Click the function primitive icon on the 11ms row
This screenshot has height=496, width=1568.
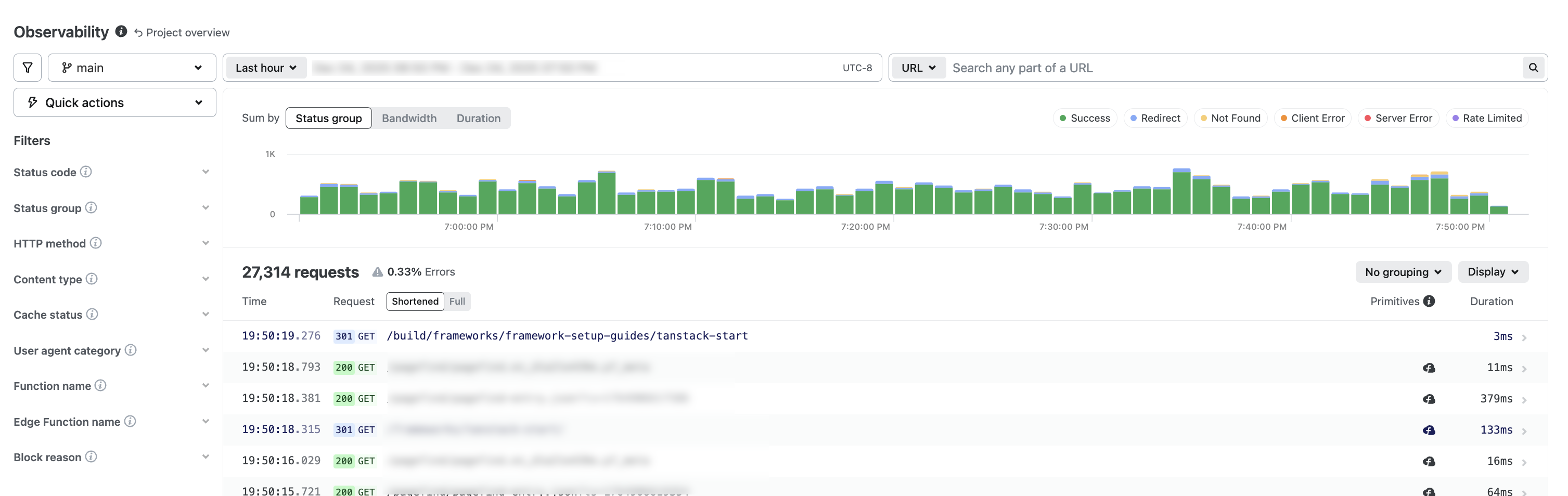click(x=1430, y=368)
